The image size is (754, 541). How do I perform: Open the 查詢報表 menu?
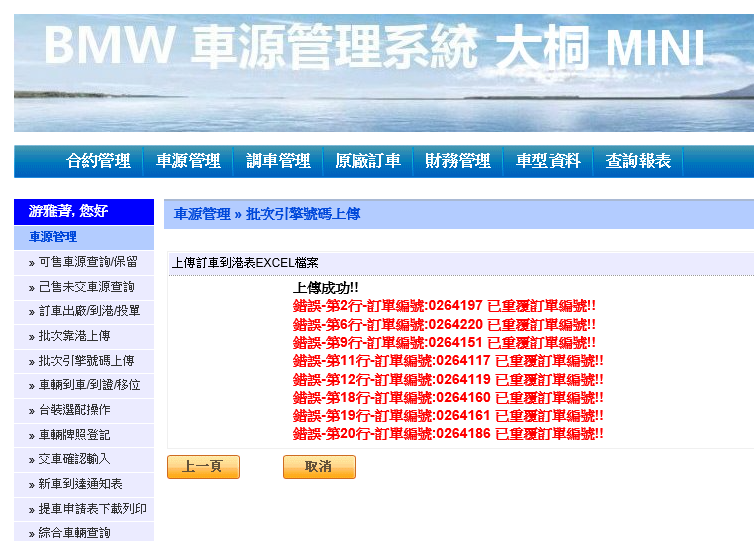[638, 161]
